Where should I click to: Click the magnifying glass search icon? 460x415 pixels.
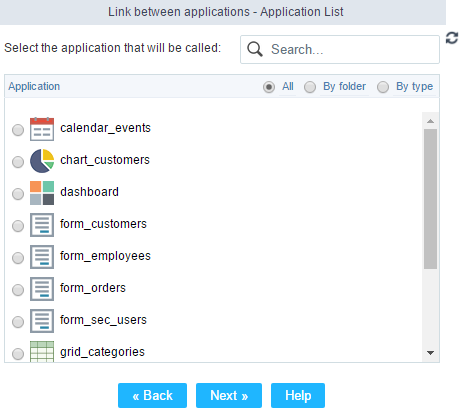255,49
